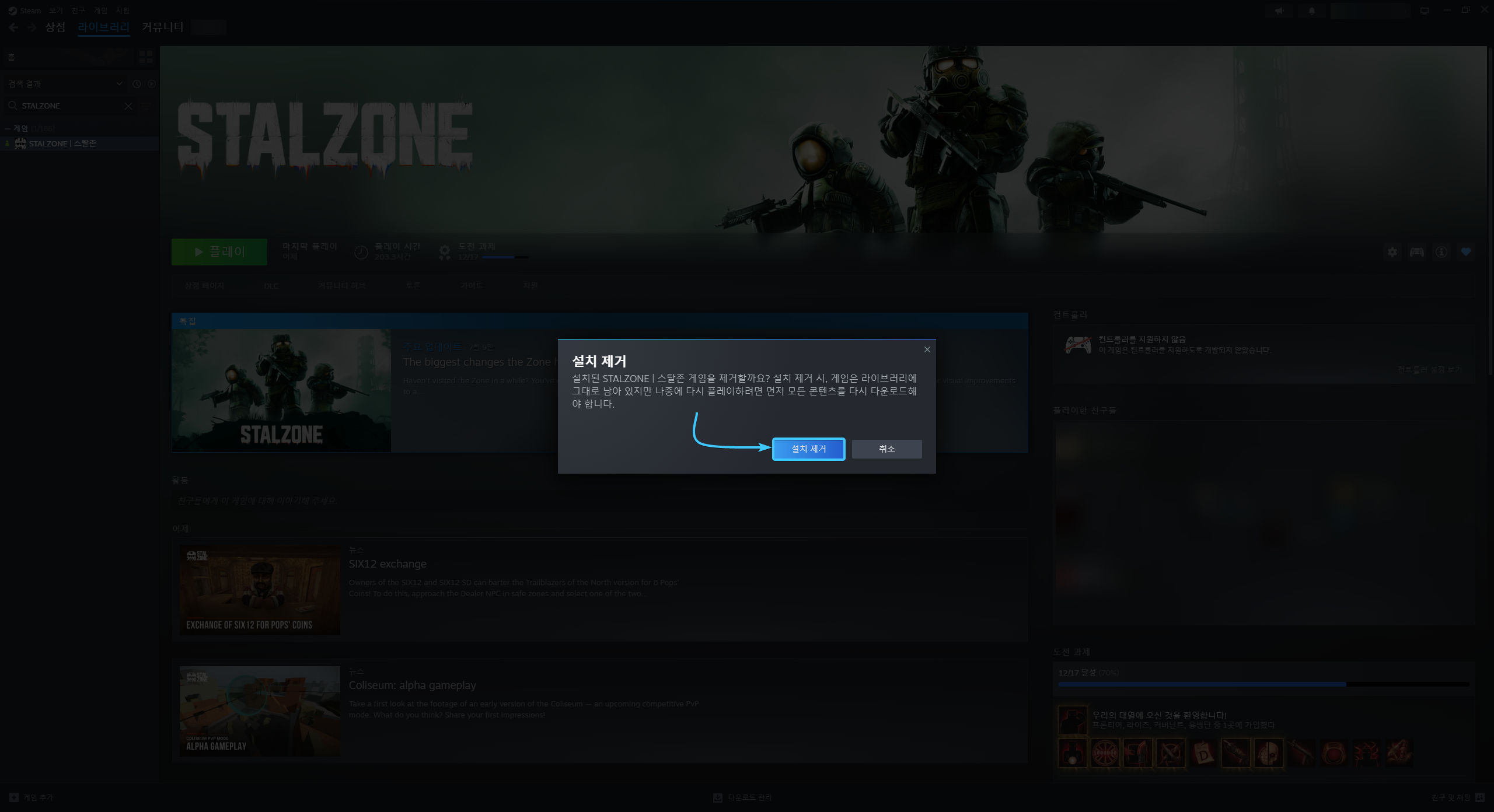
Task: Collapse the 게임 category in sidebar
Action: tap(8, 128)
